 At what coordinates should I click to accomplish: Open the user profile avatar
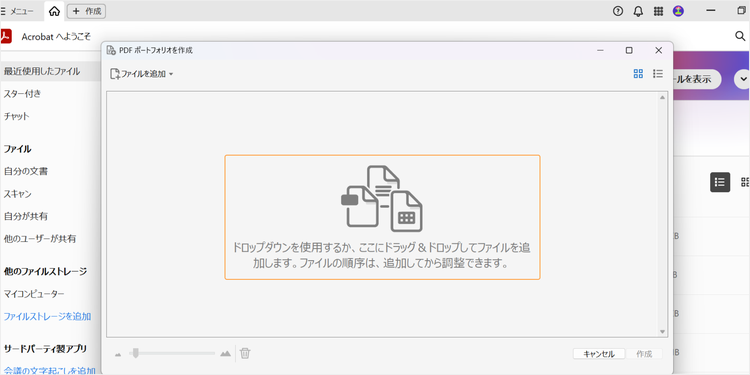pos(678,11)
